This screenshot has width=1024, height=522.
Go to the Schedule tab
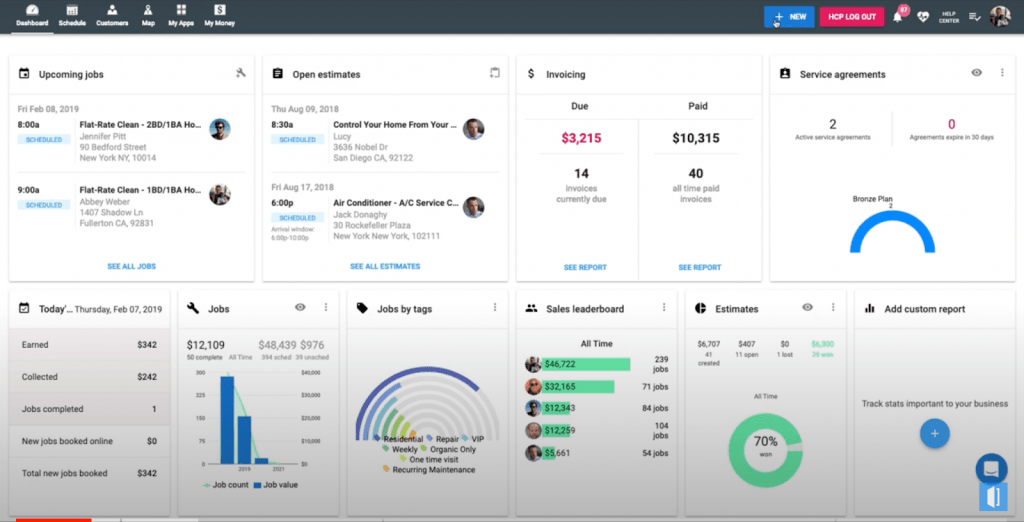[x=72, y=16]
